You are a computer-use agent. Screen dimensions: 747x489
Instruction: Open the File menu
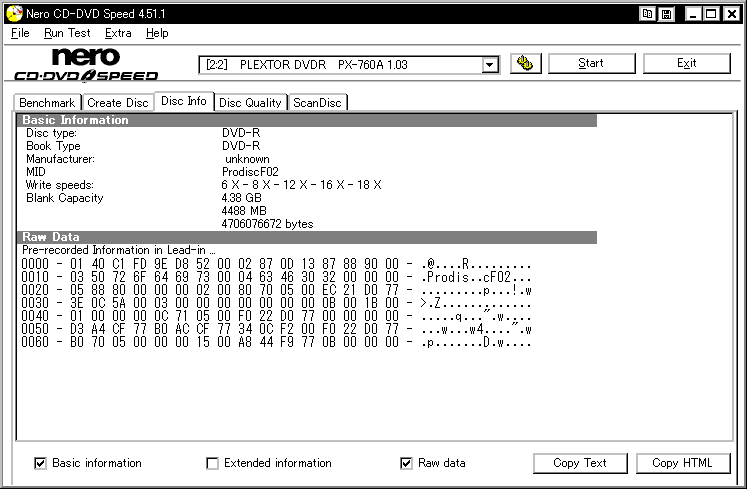(x=20, y=33)
